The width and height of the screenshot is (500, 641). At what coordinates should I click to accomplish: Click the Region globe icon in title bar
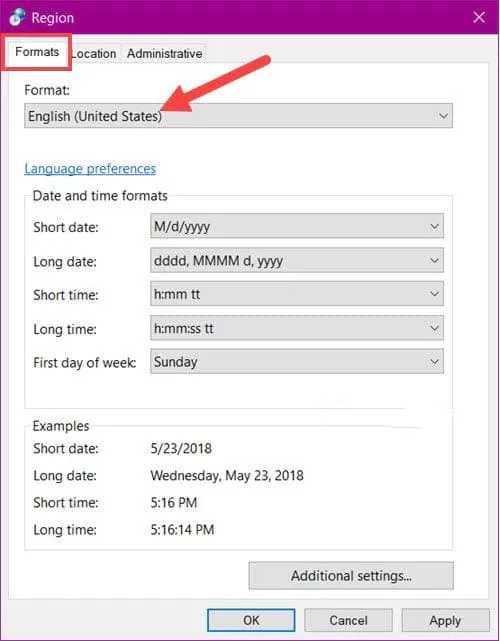[18, 17]
